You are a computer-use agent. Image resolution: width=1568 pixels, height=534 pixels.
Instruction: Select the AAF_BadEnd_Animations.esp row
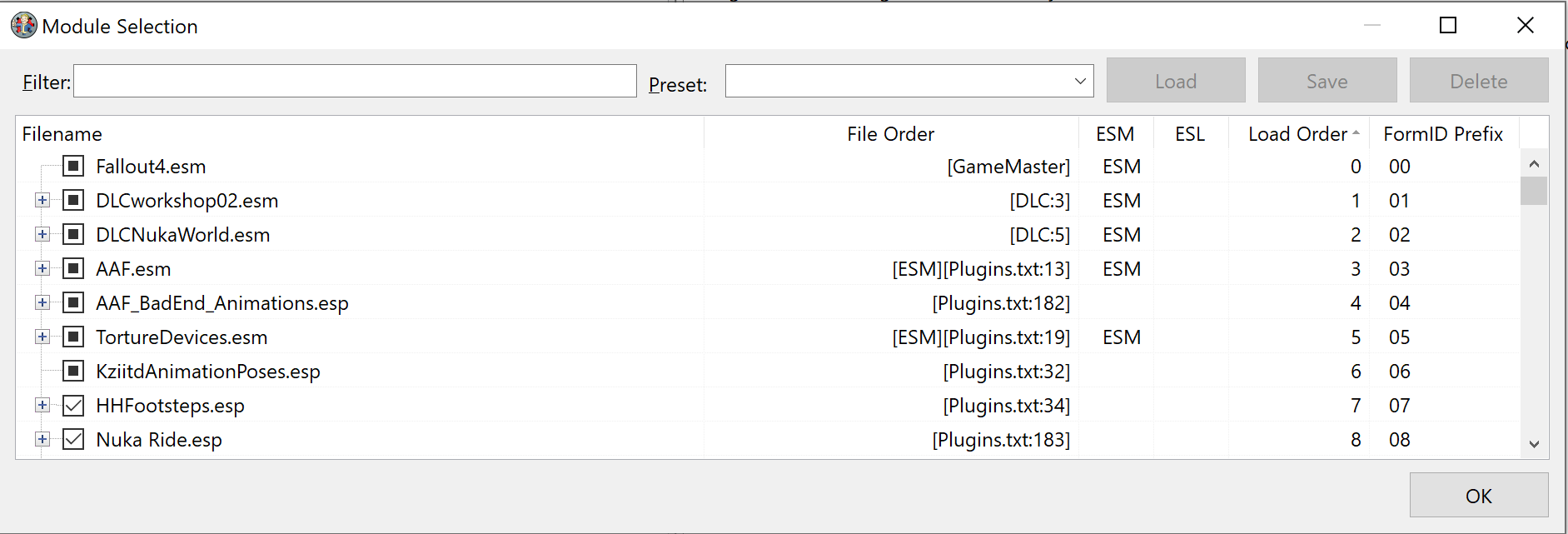pyautogui.click(x=768, y=302)
